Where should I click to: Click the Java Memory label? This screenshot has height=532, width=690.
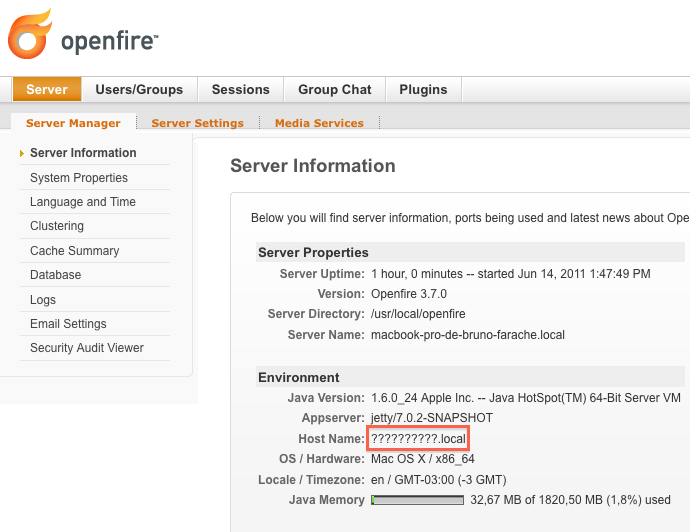327,500
